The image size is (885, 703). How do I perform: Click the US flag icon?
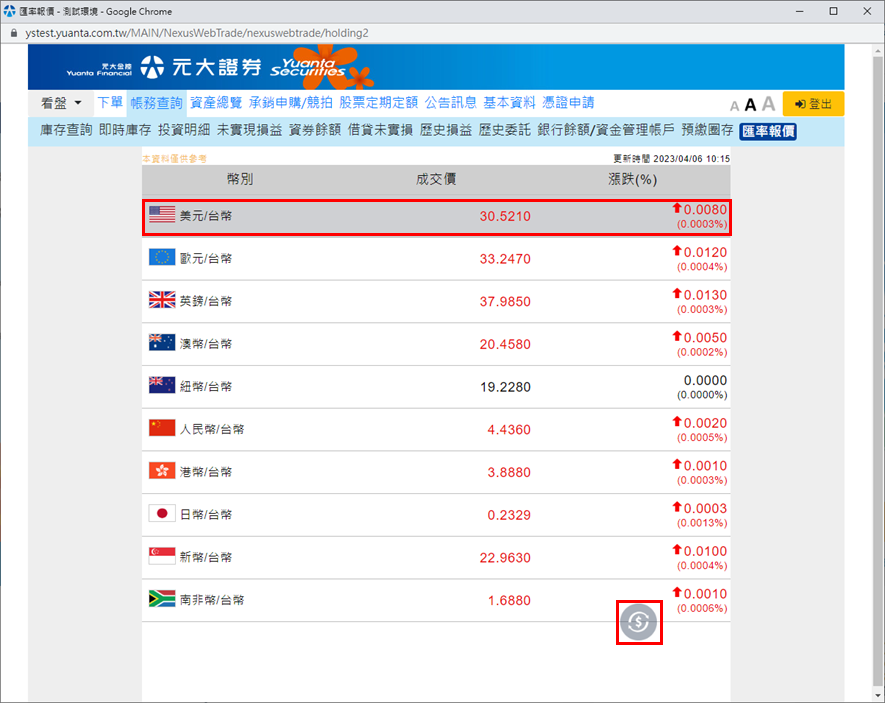[x=162, y=214]
